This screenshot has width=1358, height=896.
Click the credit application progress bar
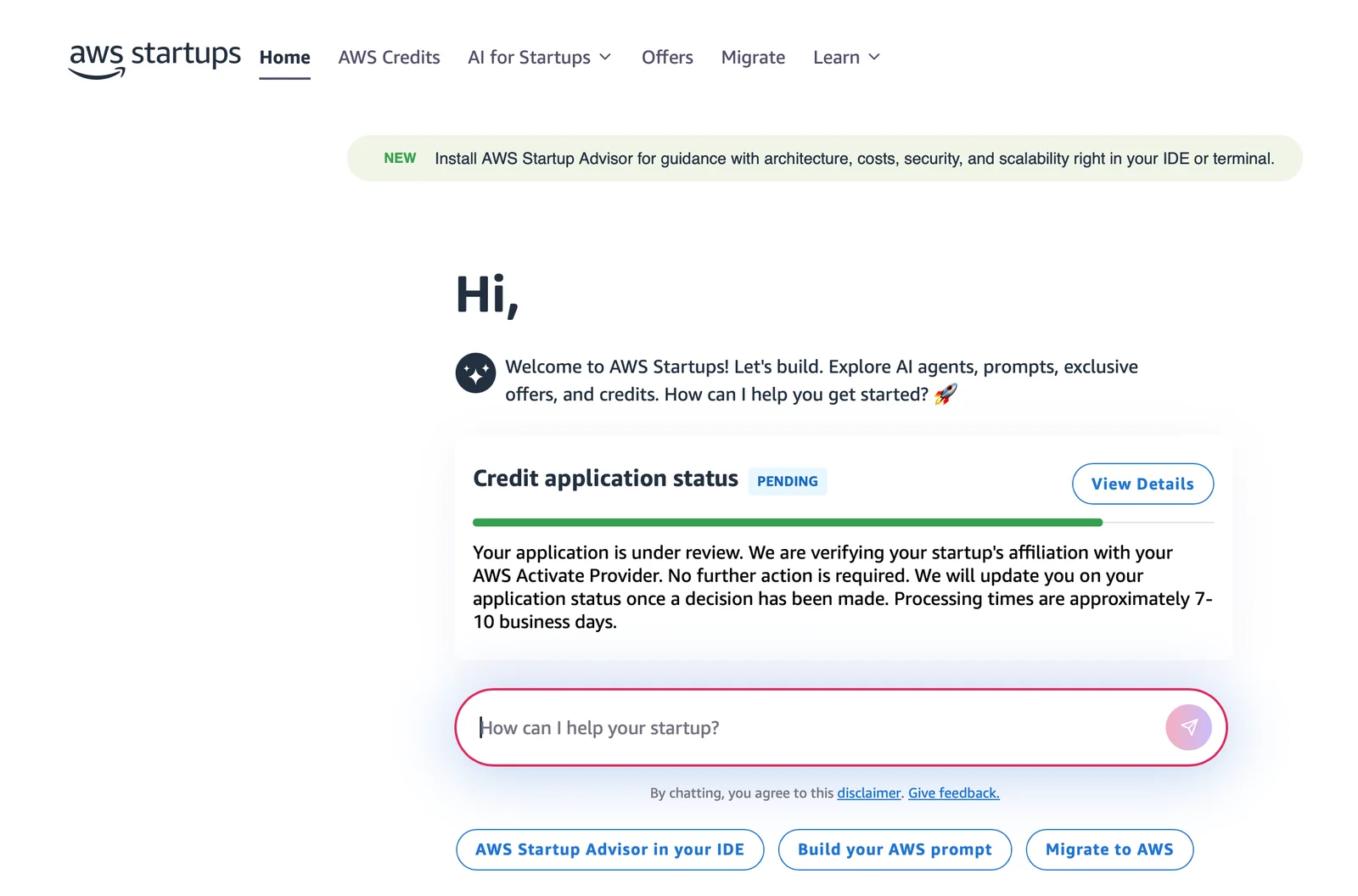[844, 523]
